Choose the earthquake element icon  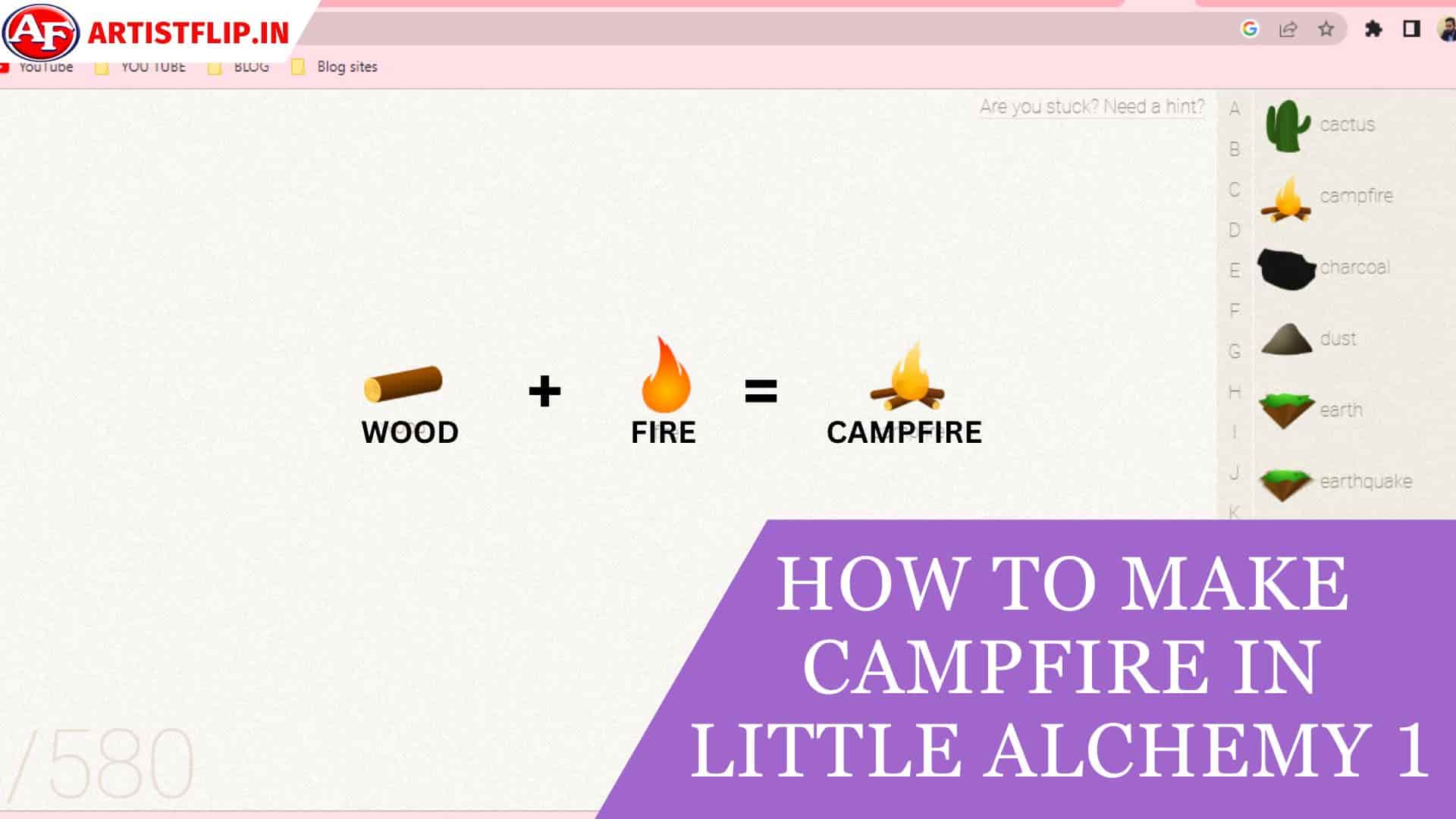1285,483
